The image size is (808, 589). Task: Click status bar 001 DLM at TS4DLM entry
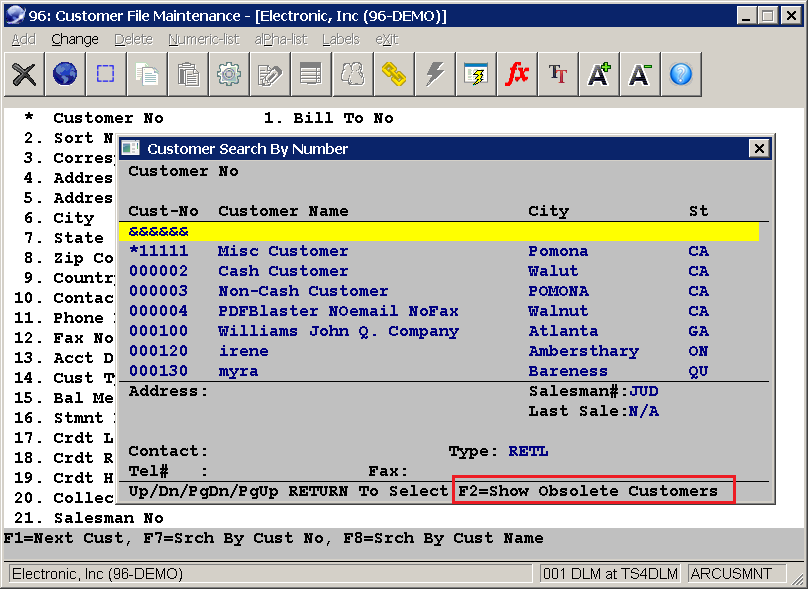click(610, 574)
